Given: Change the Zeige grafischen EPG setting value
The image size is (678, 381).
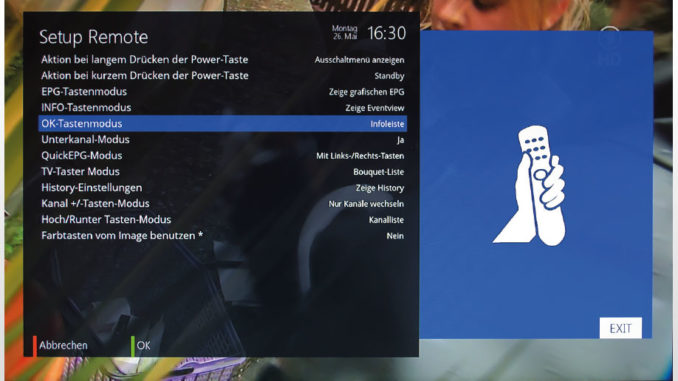Looking at the screenshot, I should tap(366, 92).
